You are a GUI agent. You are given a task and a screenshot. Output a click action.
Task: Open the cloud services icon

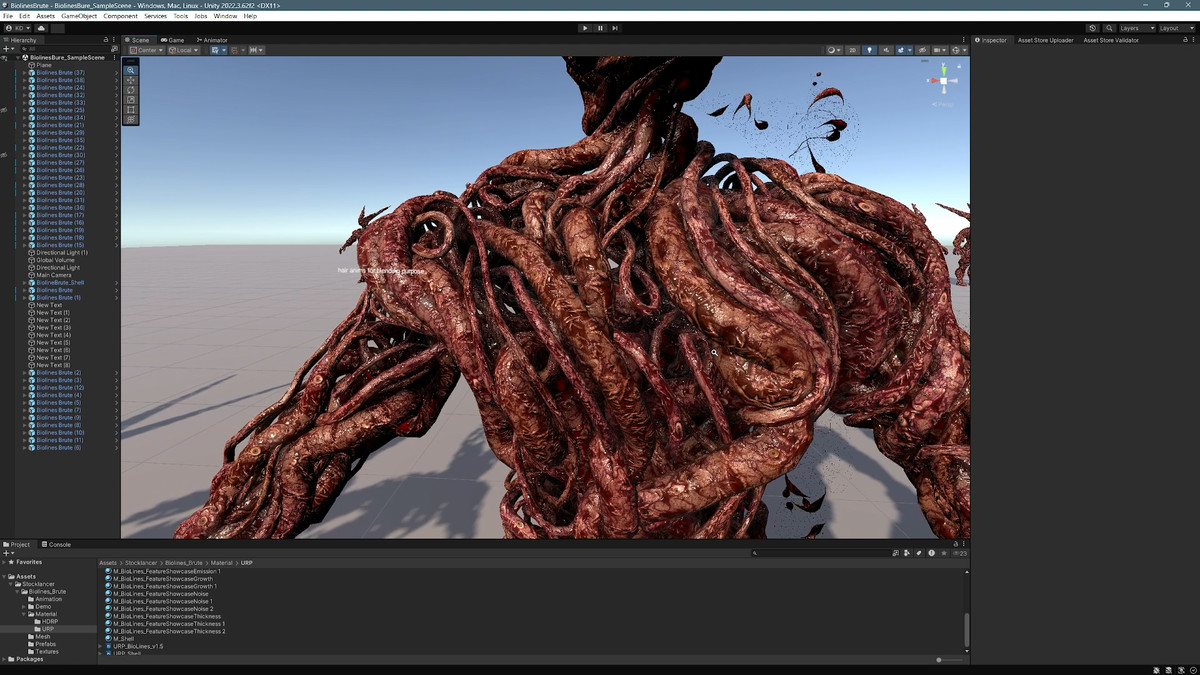coord(41,28)
